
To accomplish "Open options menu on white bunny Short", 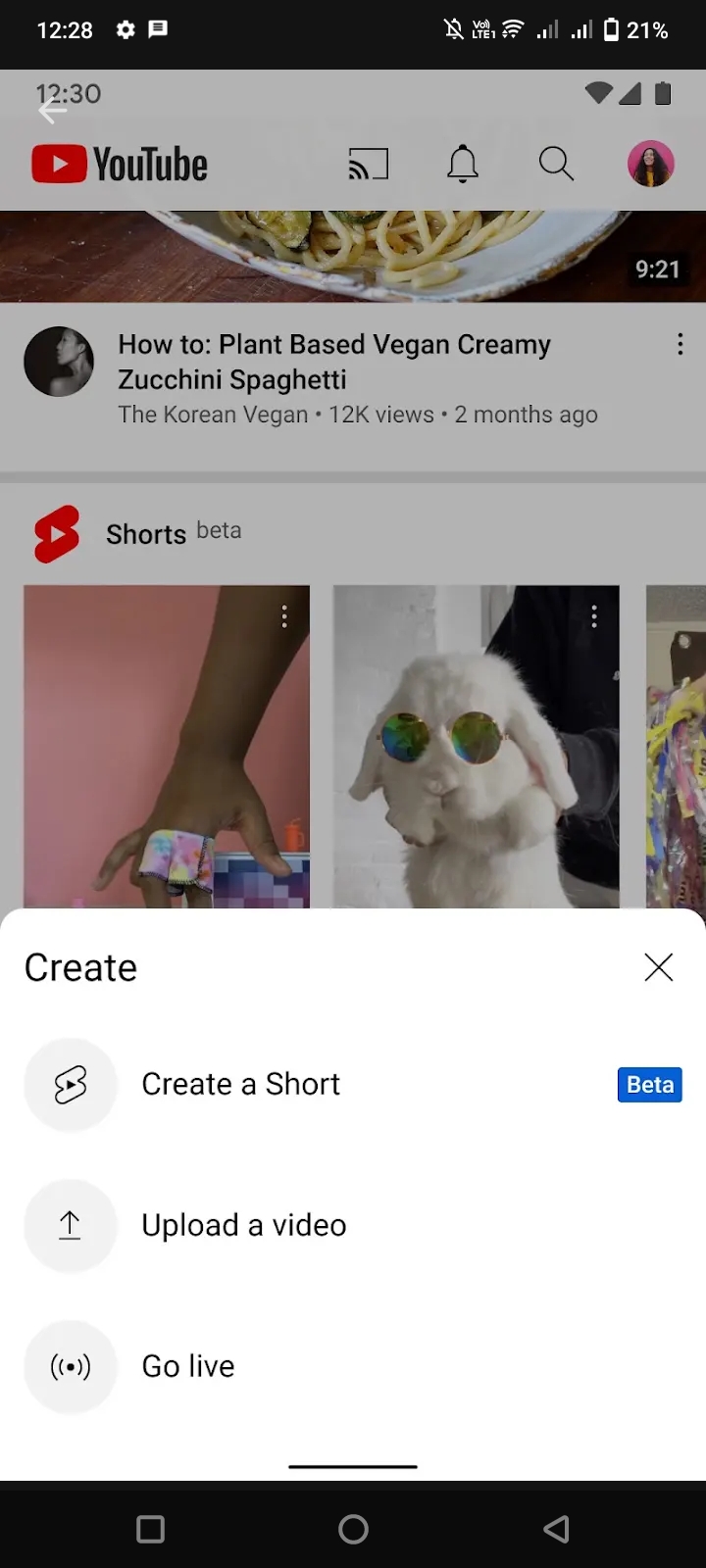I will tap(594, 616).
